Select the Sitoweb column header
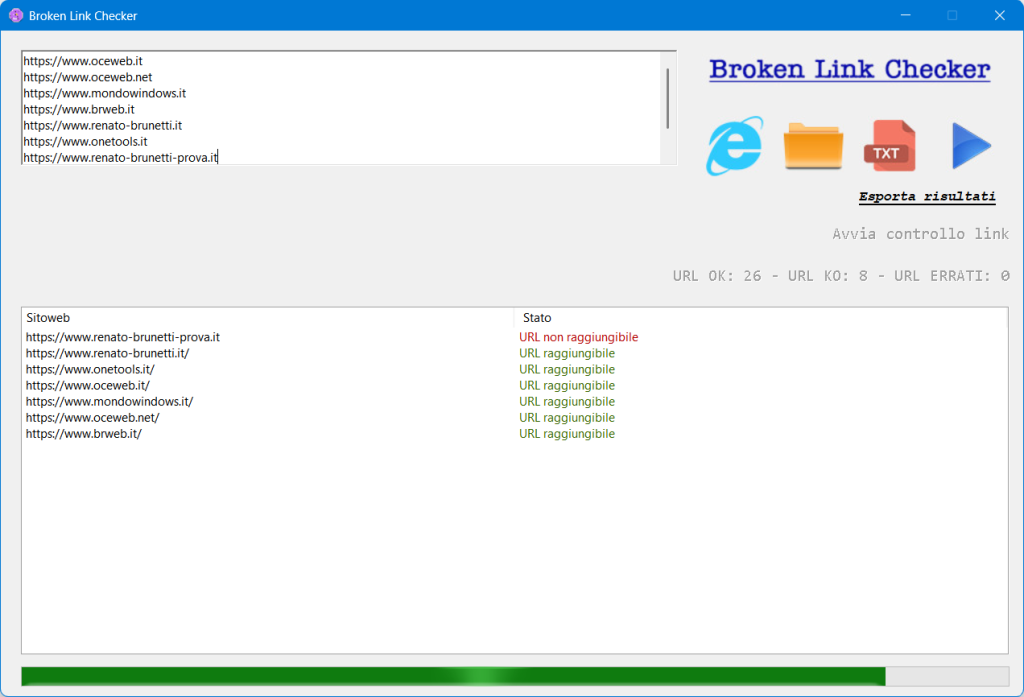The height and width of the screenshot is (697, 1024). pos(47,317)
